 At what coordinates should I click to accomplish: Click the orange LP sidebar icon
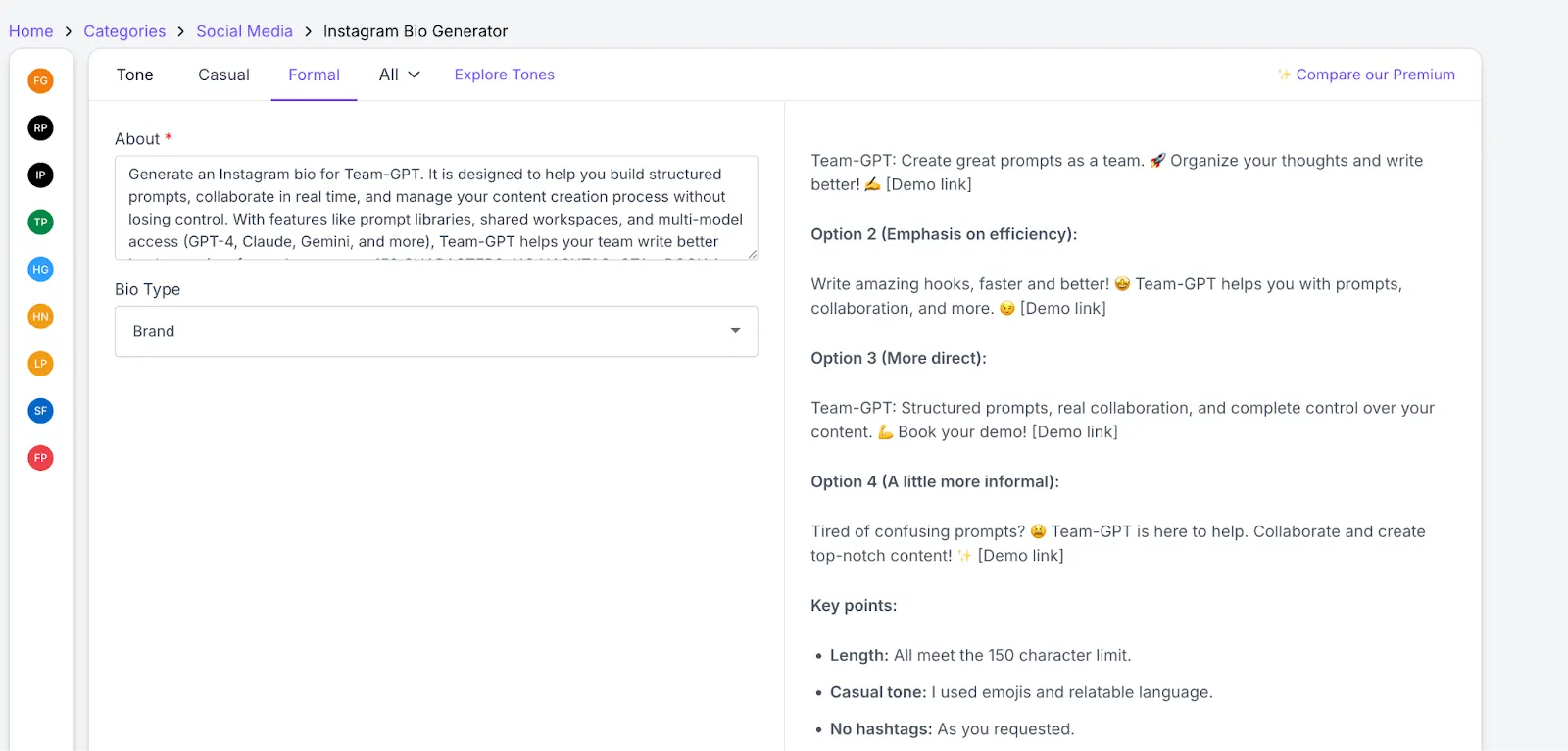point(40,363)
